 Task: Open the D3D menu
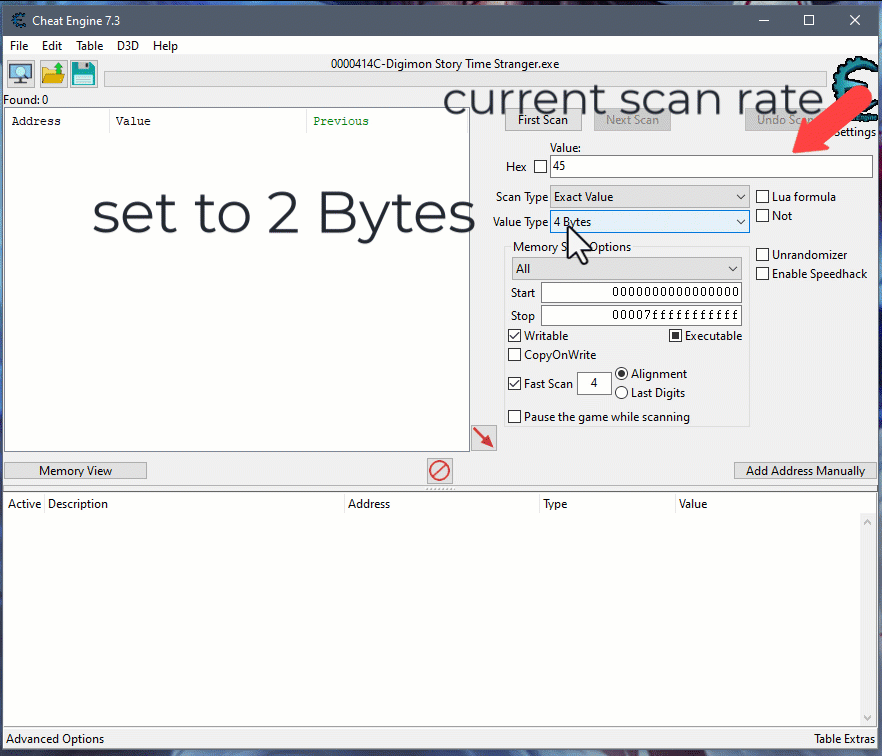(128, 46)
